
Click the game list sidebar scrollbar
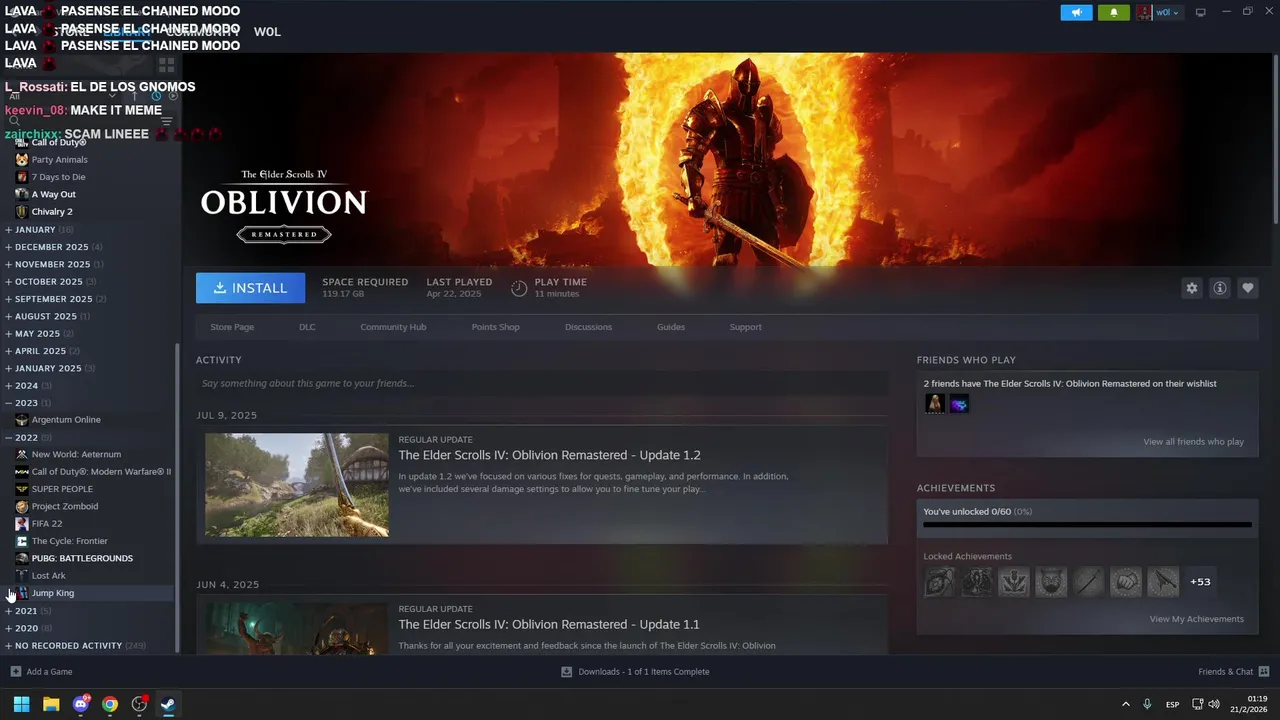pyautogui.click(x=178, y=497)
